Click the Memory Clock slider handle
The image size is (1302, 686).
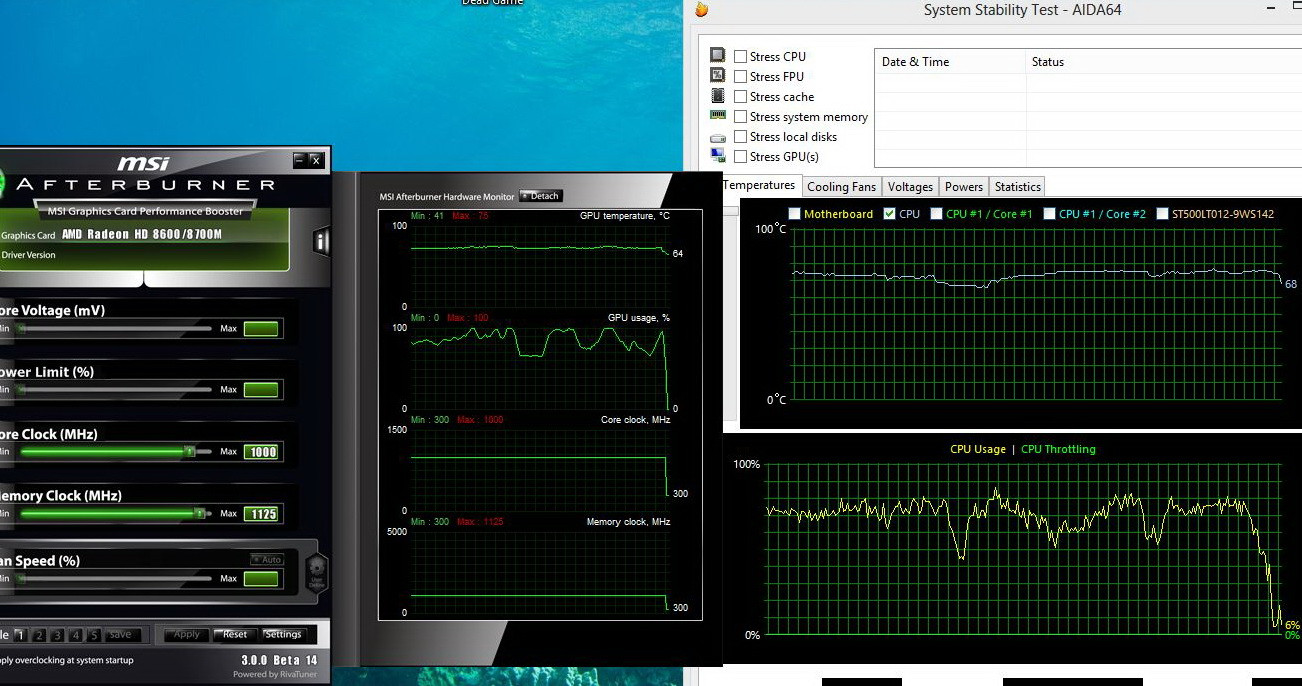click(x=199, y=514)
